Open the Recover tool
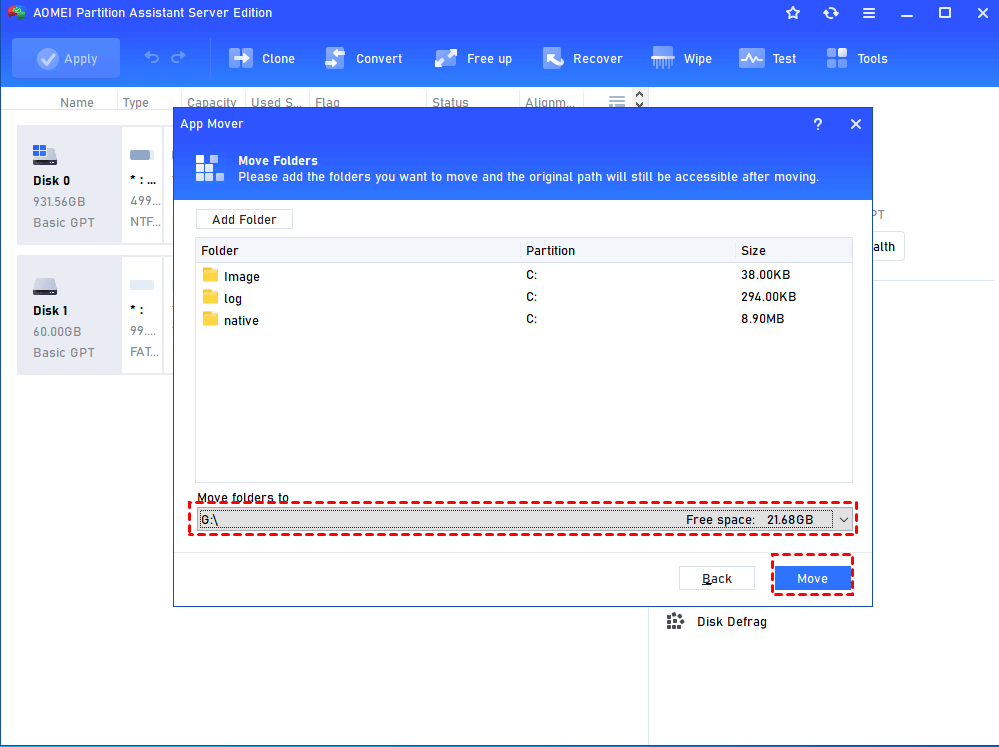The height and width of the screenshot is (747, 999). pos(582,59)
